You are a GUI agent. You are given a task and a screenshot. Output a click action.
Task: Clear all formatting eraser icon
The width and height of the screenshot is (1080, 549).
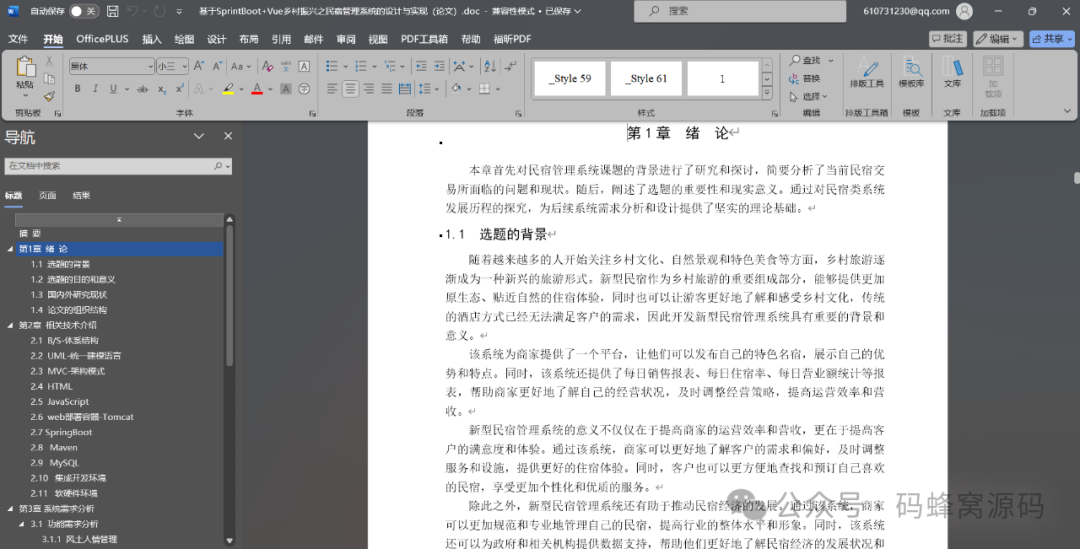267,66
